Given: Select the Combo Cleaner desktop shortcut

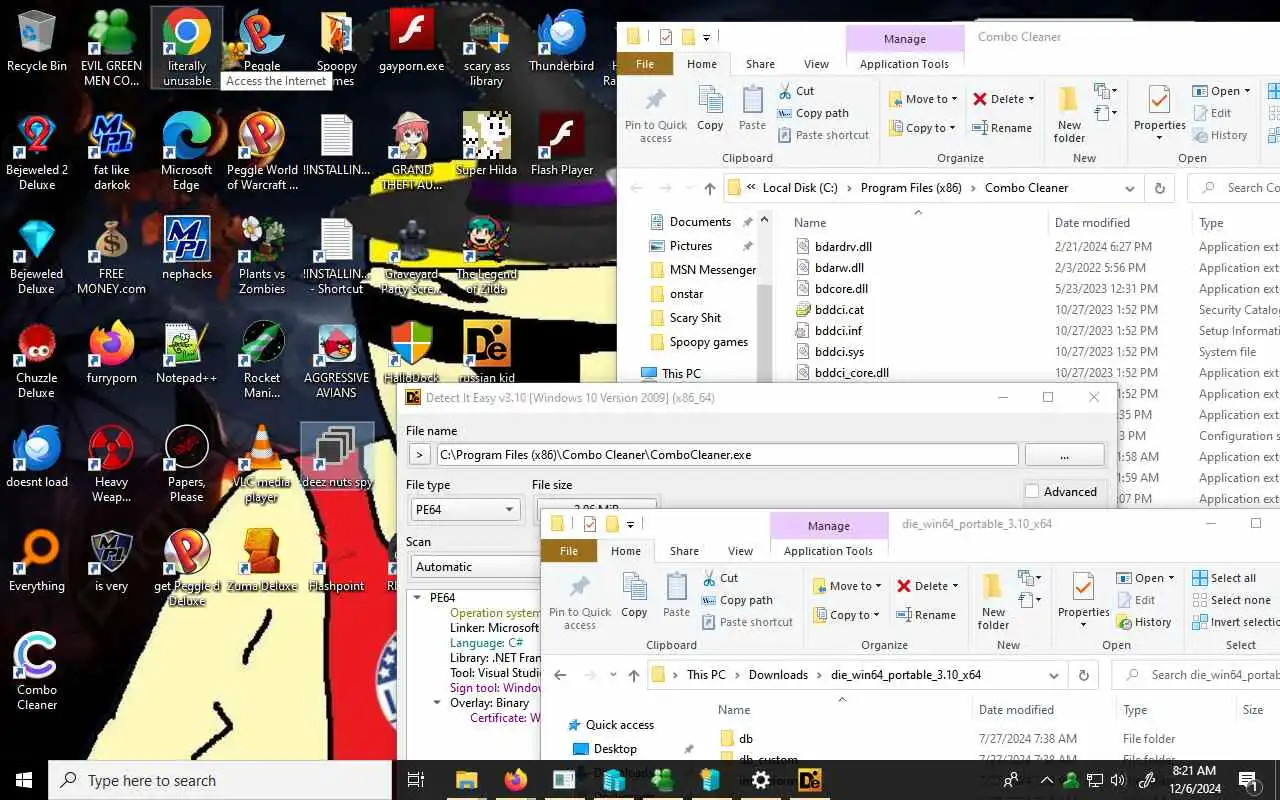Looking at the screenshot, I should click(x=37, y=672).
